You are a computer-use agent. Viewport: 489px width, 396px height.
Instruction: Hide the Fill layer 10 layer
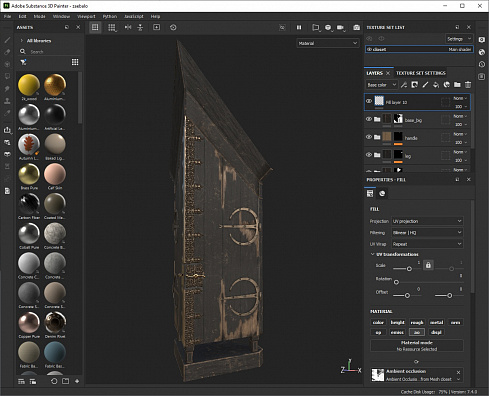point(369,101)
